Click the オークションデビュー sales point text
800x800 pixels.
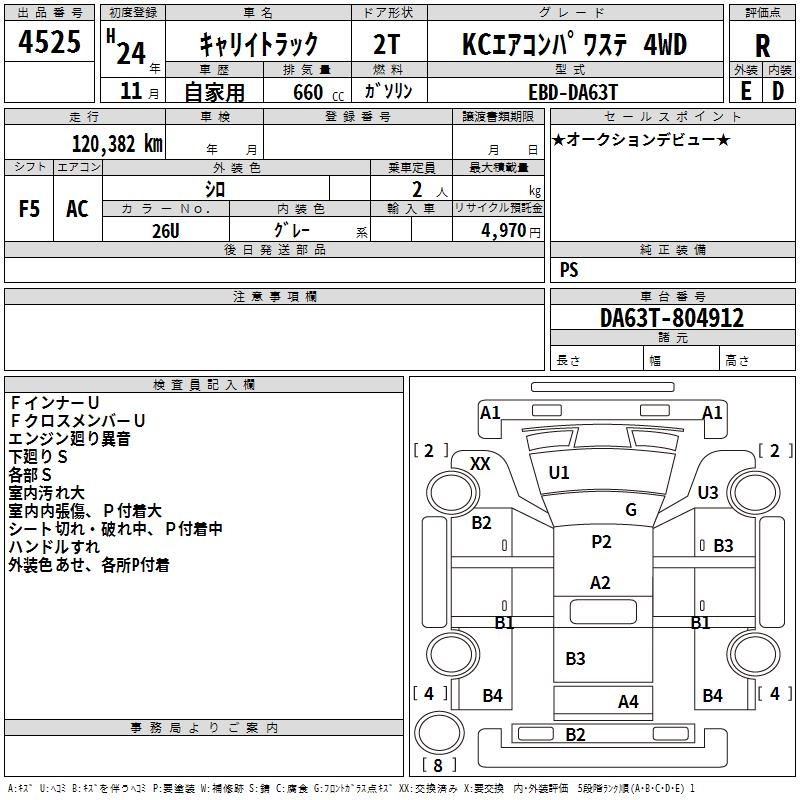[640, 139]
